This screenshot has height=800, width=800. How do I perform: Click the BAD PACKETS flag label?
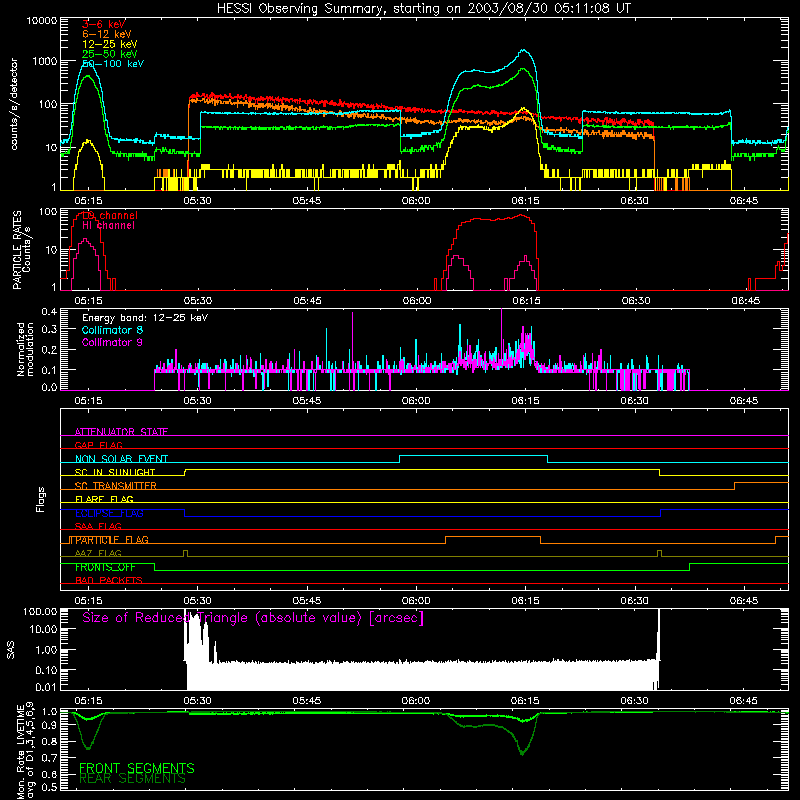pyautogui.click(x=109, y=580)
